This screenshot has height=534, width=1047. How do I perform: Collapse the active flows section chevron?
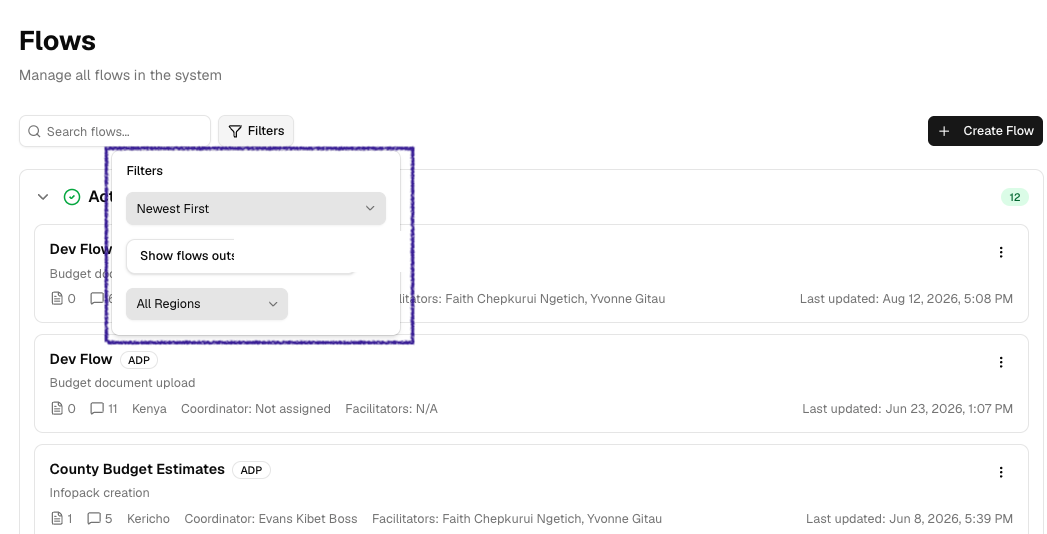pyautogui.click(x=43, y=197)
